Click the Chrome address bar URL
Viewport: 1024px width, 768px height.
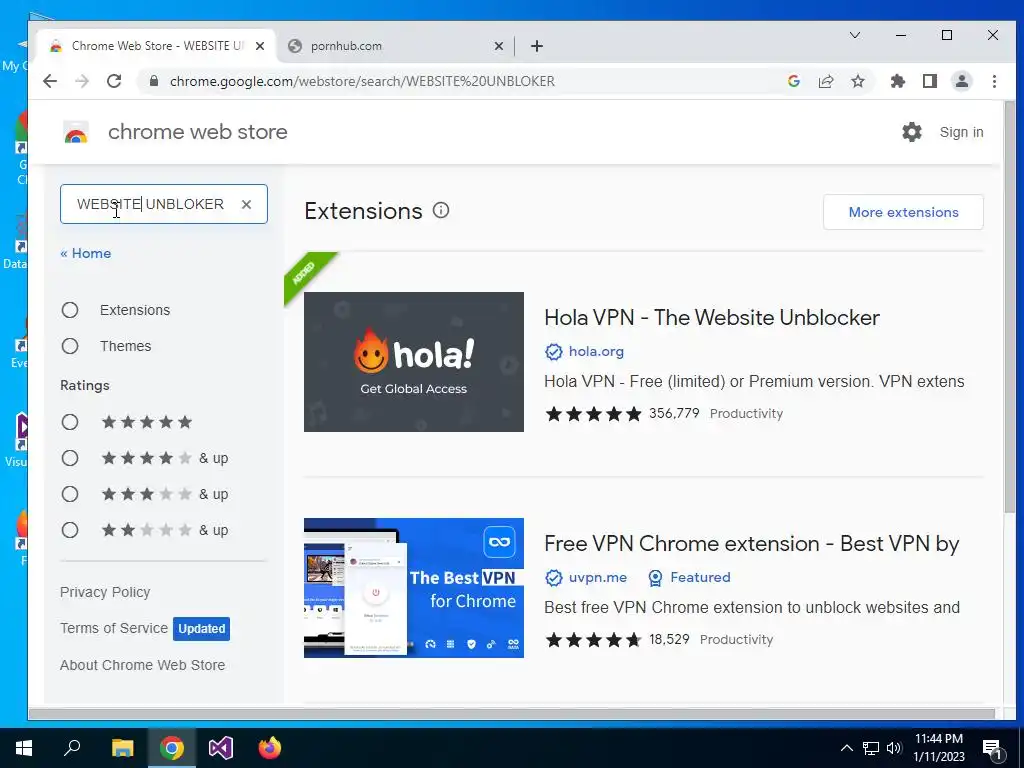(362, 81)
